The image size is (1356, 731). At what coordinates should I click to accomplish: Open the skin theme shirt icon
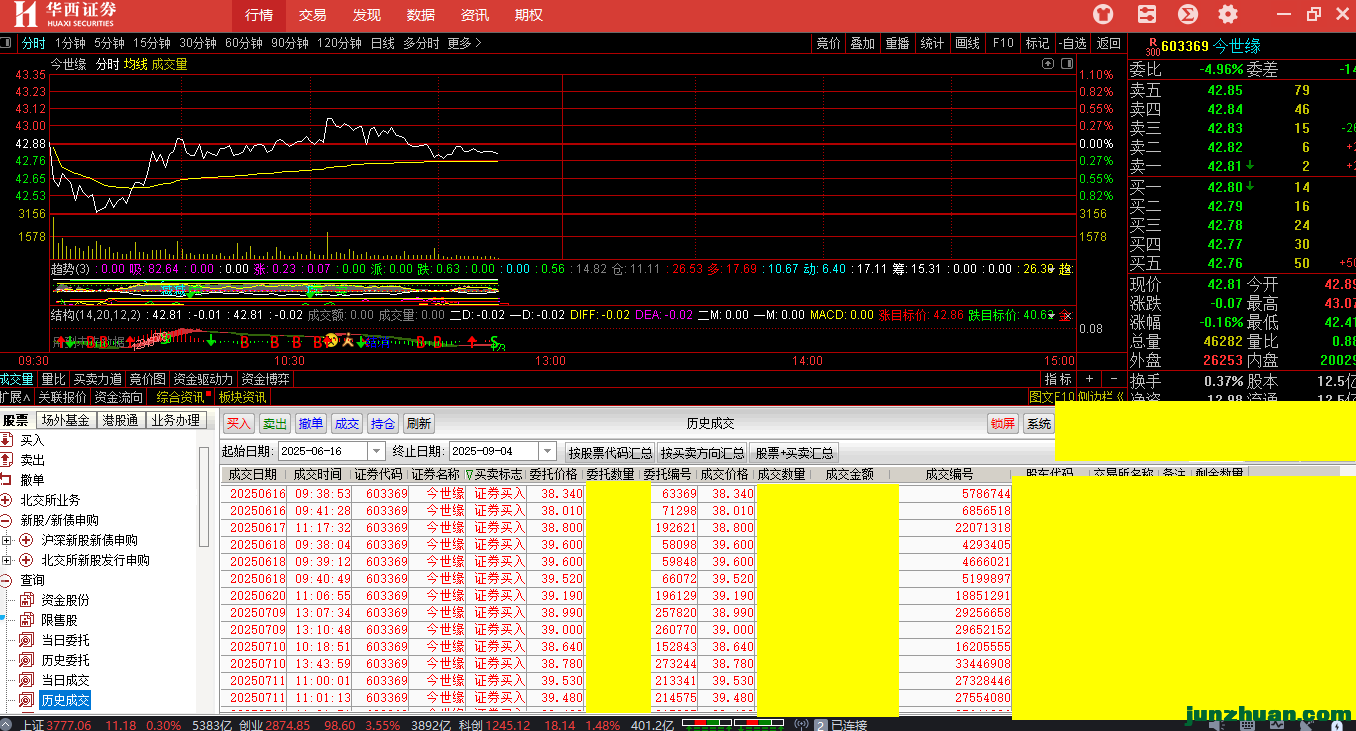(1103, 14)
